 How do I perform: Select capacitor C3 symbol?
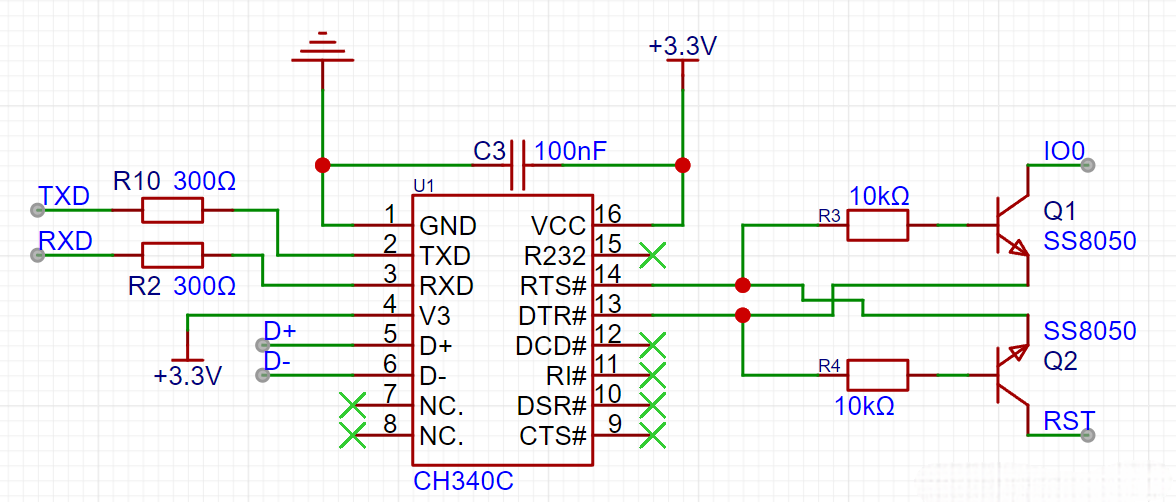518,165
